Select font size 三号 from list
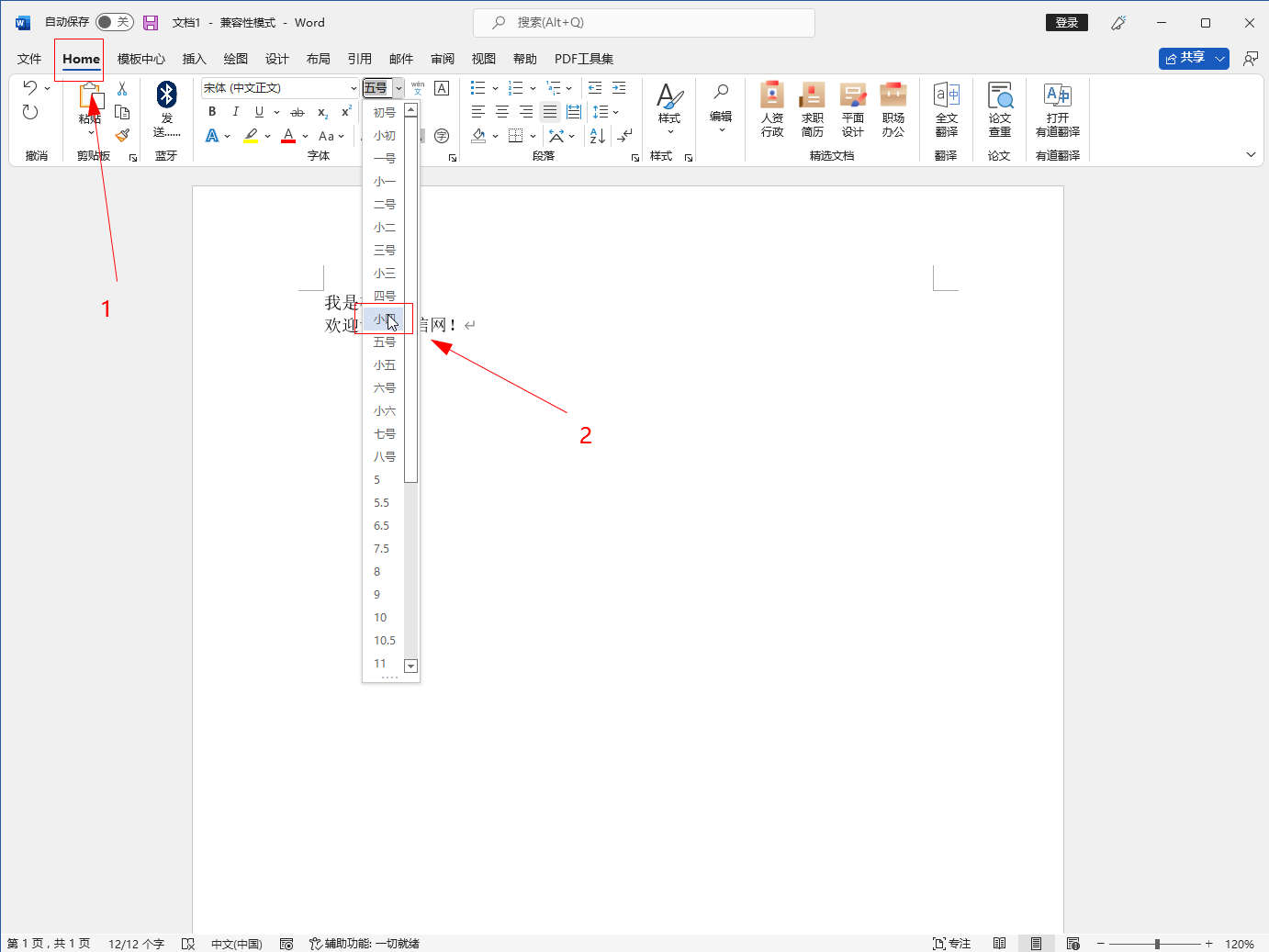This screenshot has width=1269, height=952. tap(385, 251)
